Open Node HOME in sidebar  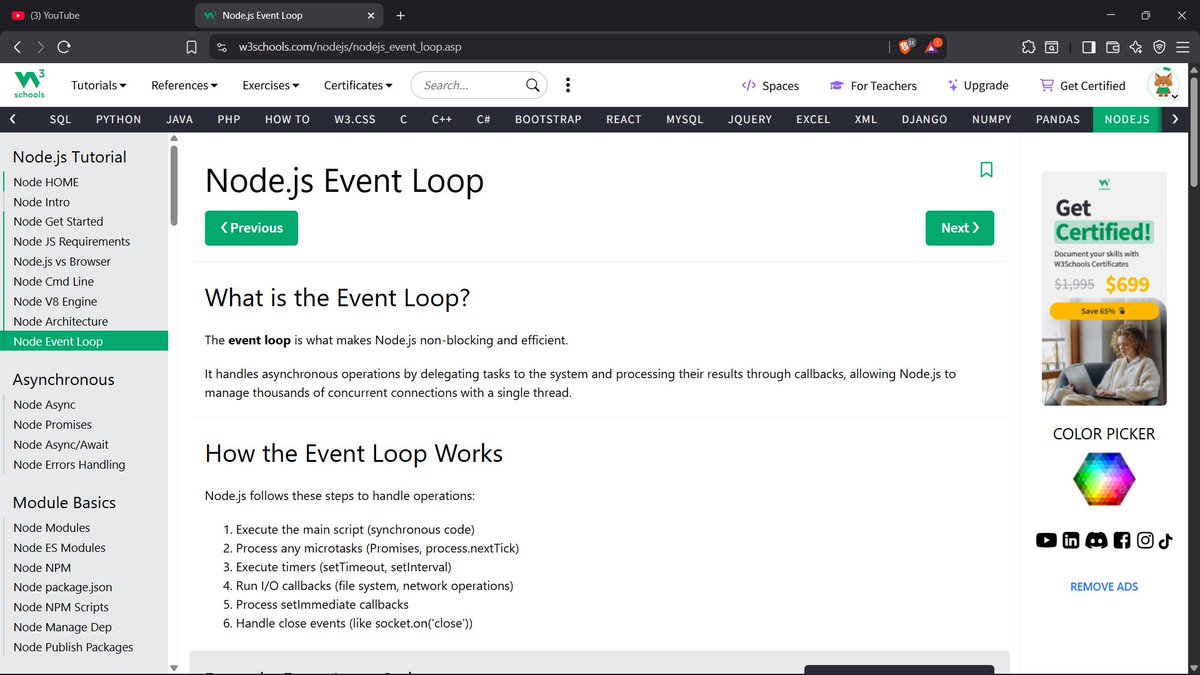coord(46,182)
